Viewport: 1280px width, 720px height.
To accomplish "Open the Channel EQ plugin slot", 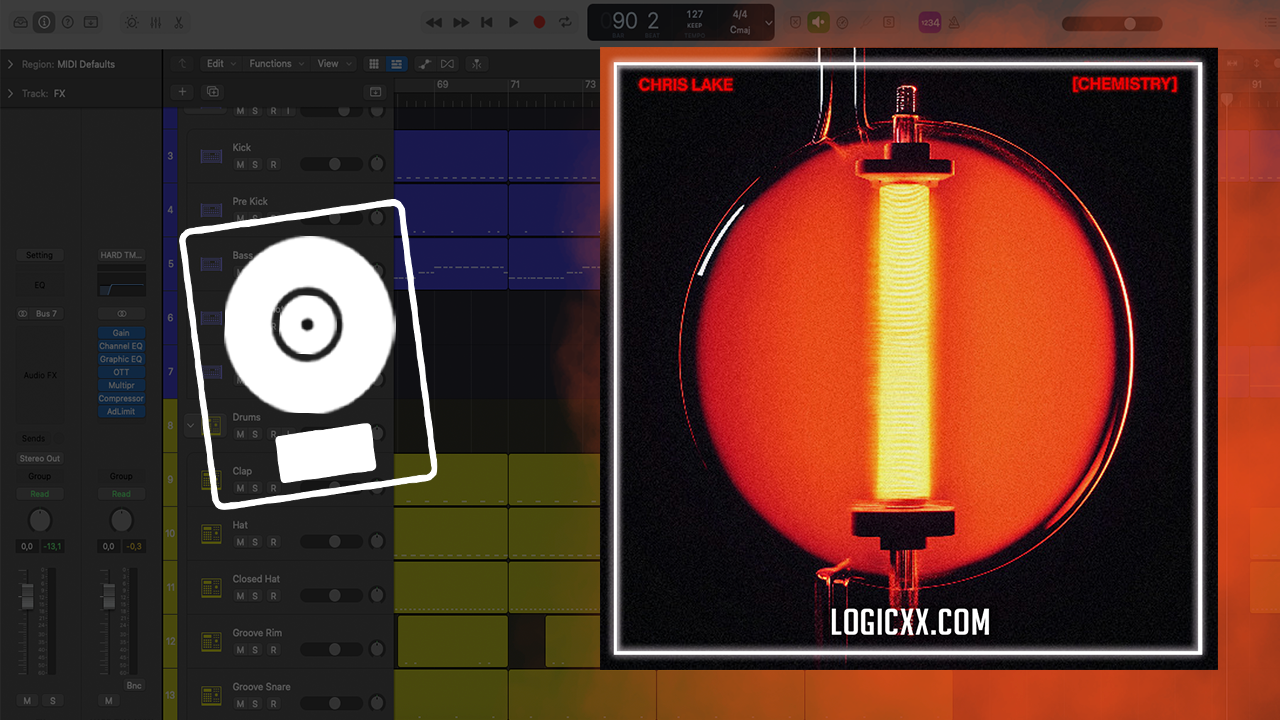I will [x=121, y=346].
